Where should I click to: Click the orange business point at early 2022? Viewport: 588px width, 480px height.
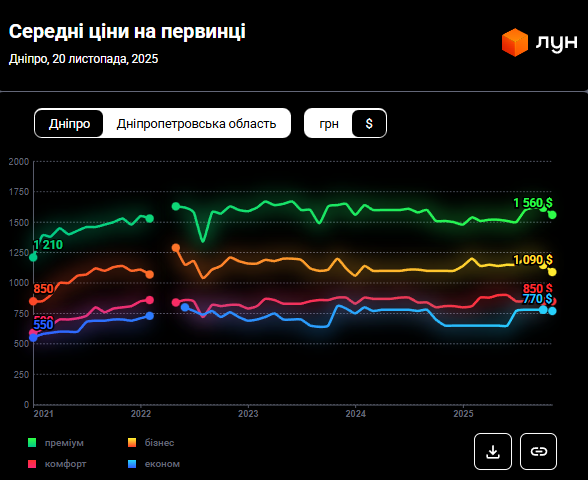149,274
